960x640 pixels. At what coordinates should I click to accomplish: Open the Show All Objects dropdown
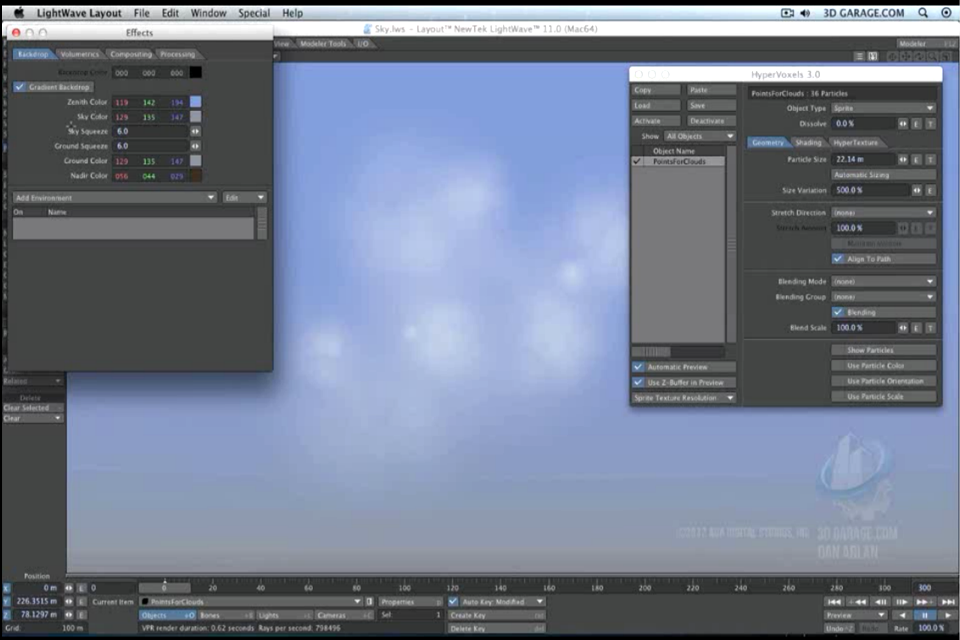pyautogui.click(x=700, y=136)
